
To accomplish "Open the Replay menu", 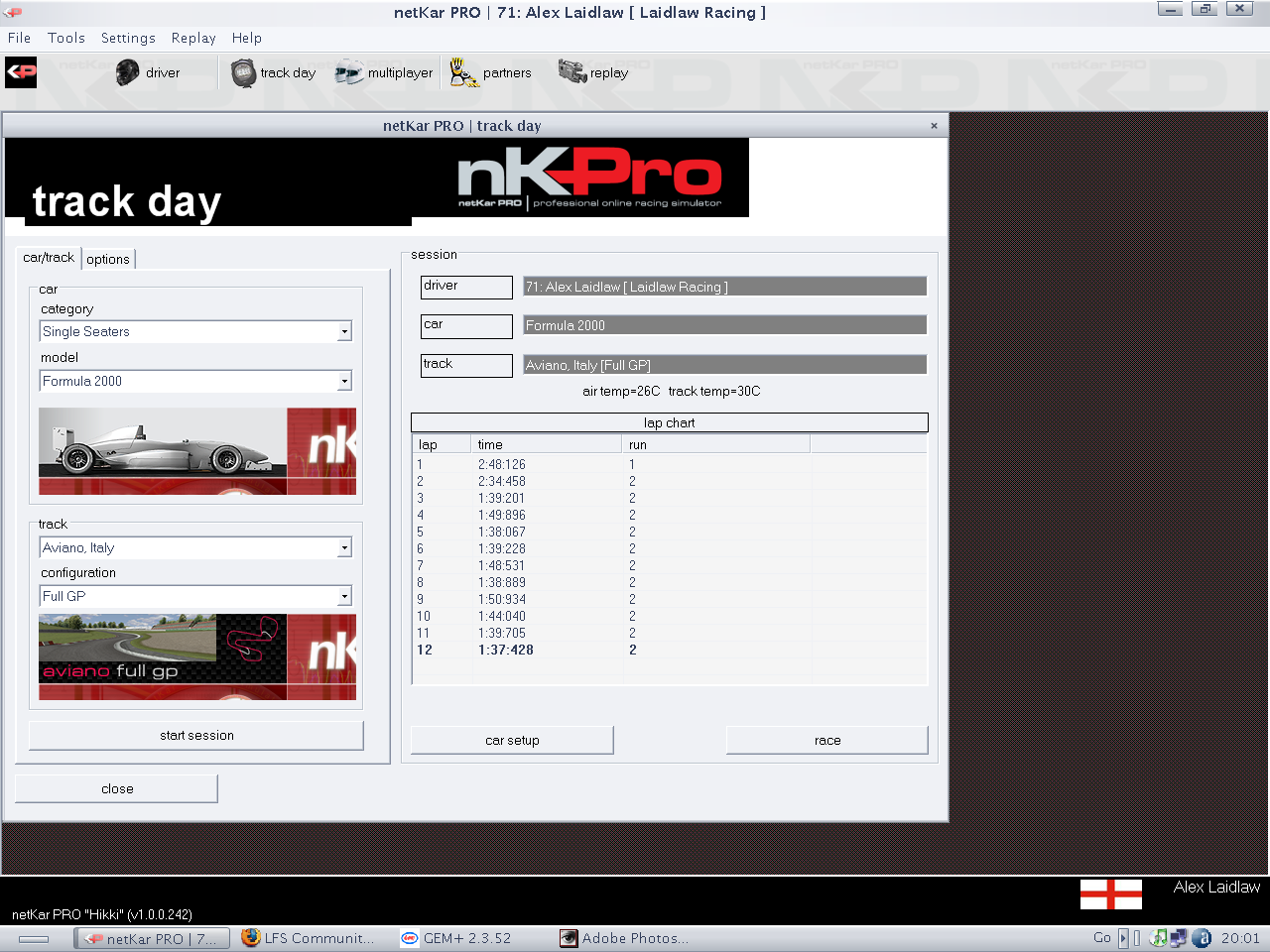I will [193, 38].
